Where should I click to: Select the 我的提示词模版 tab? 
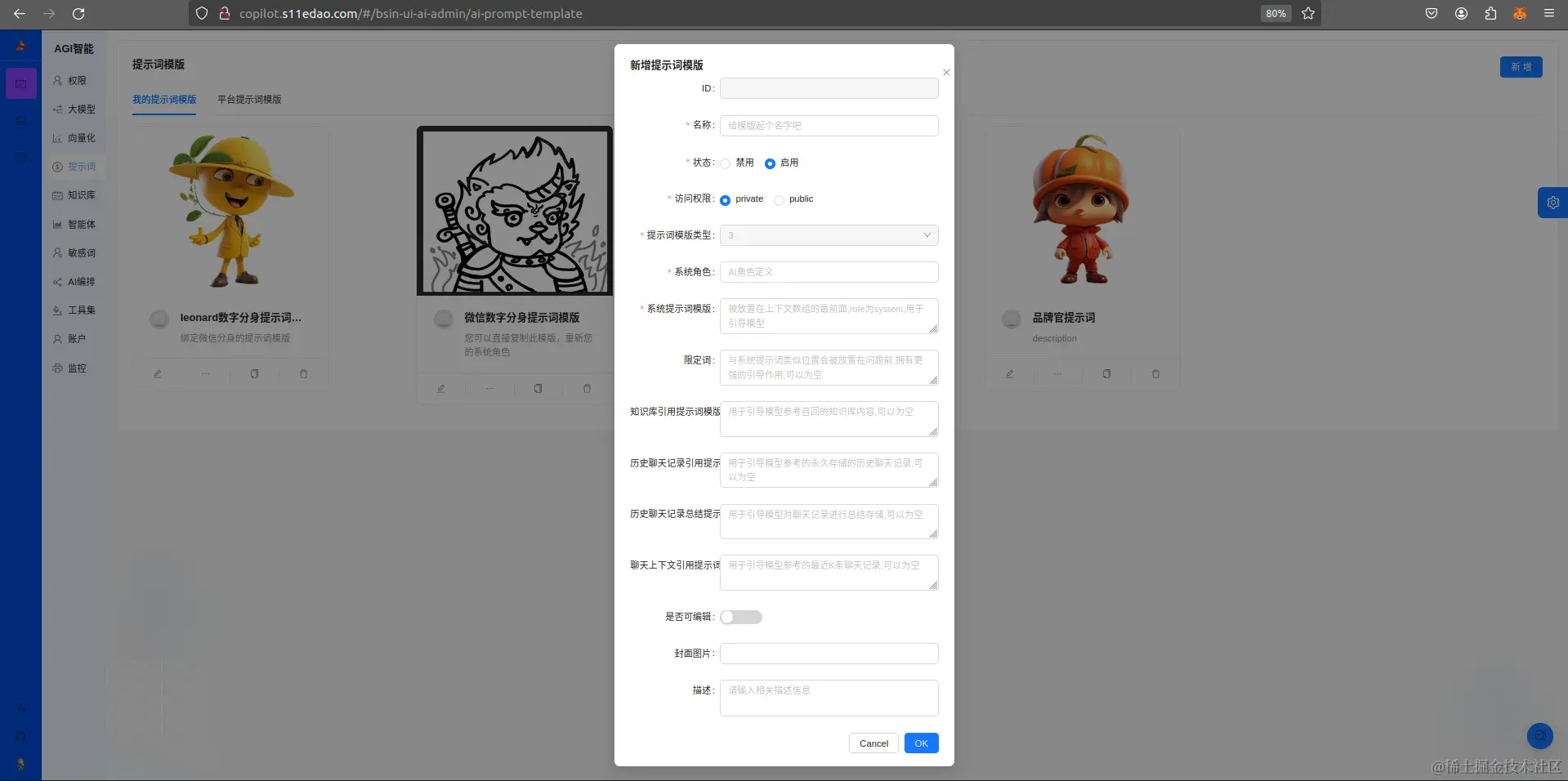pos(163,99)
